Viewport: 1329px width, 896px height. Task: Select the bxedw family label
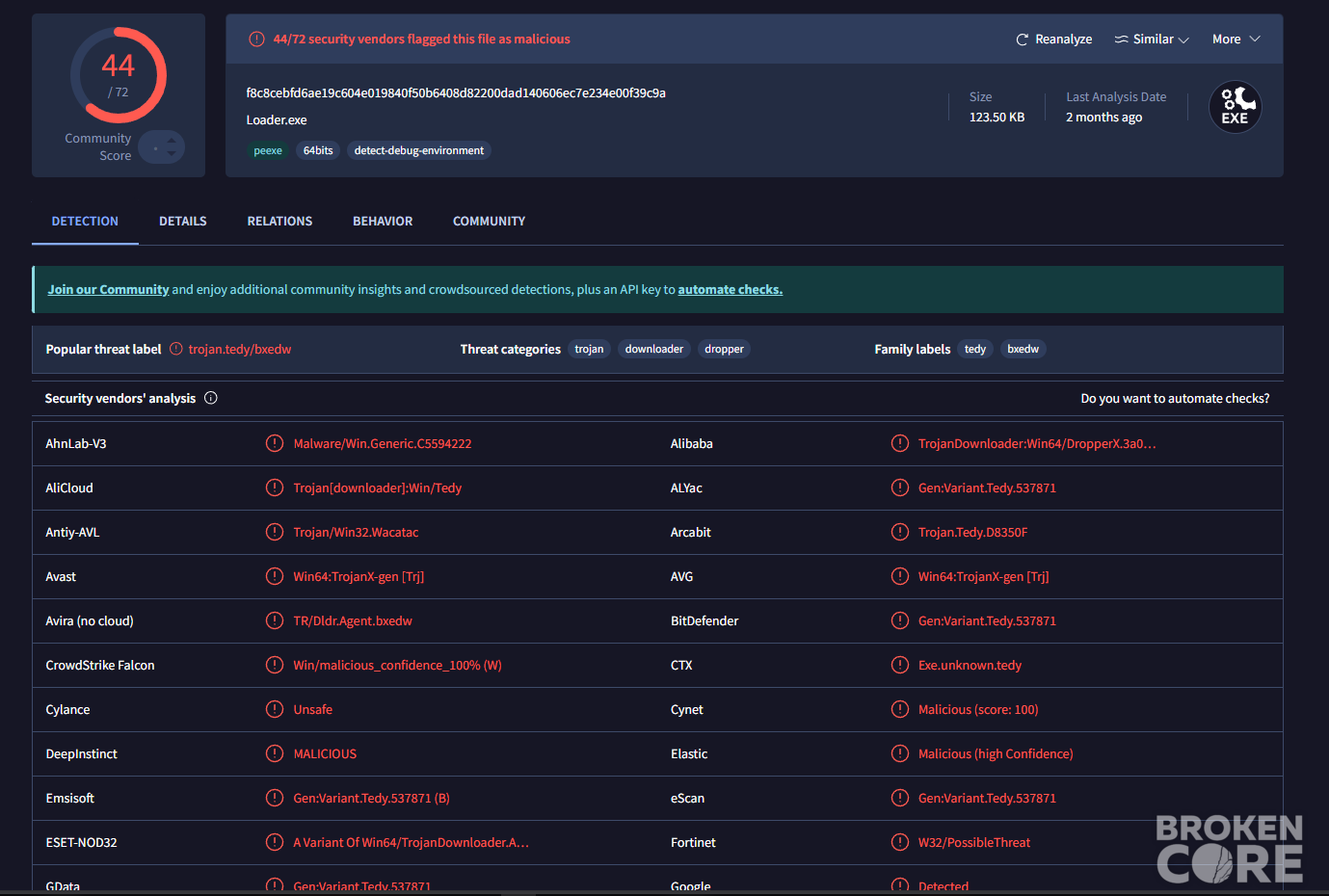pyautogui.click(x=1023, y=349)
